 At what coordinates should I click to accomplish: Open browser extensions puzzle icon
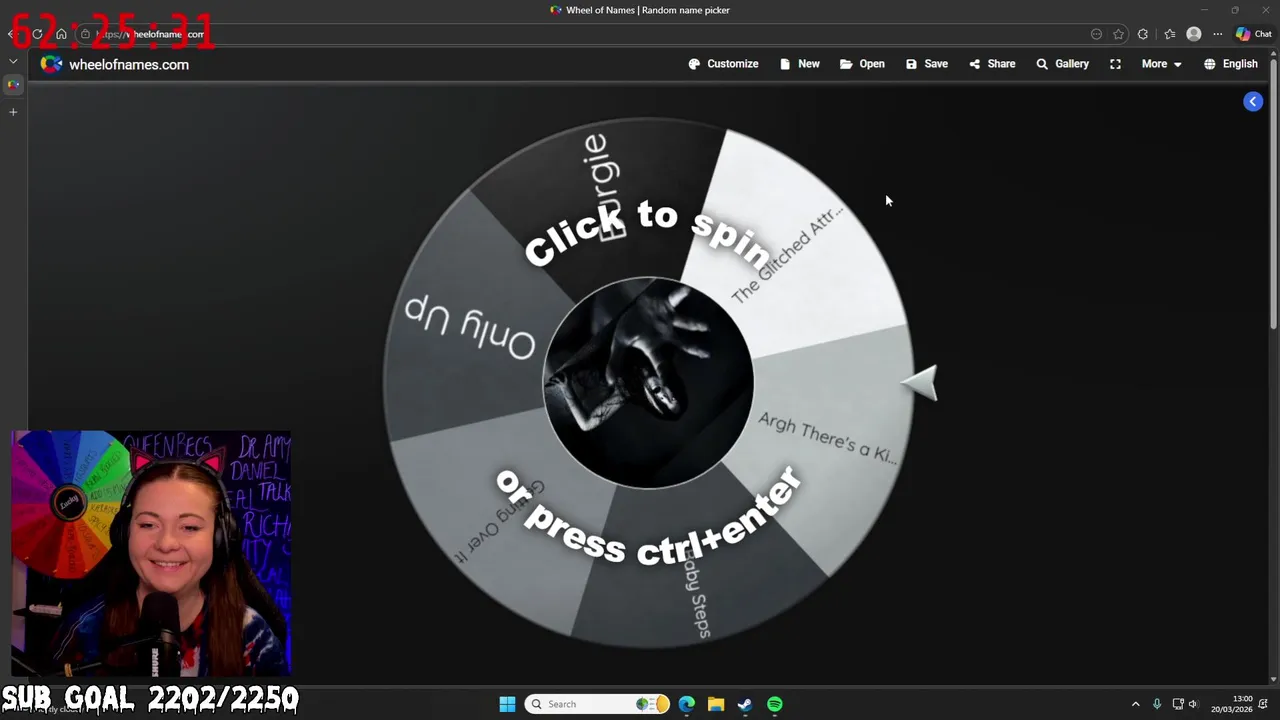coord(1143,34)
